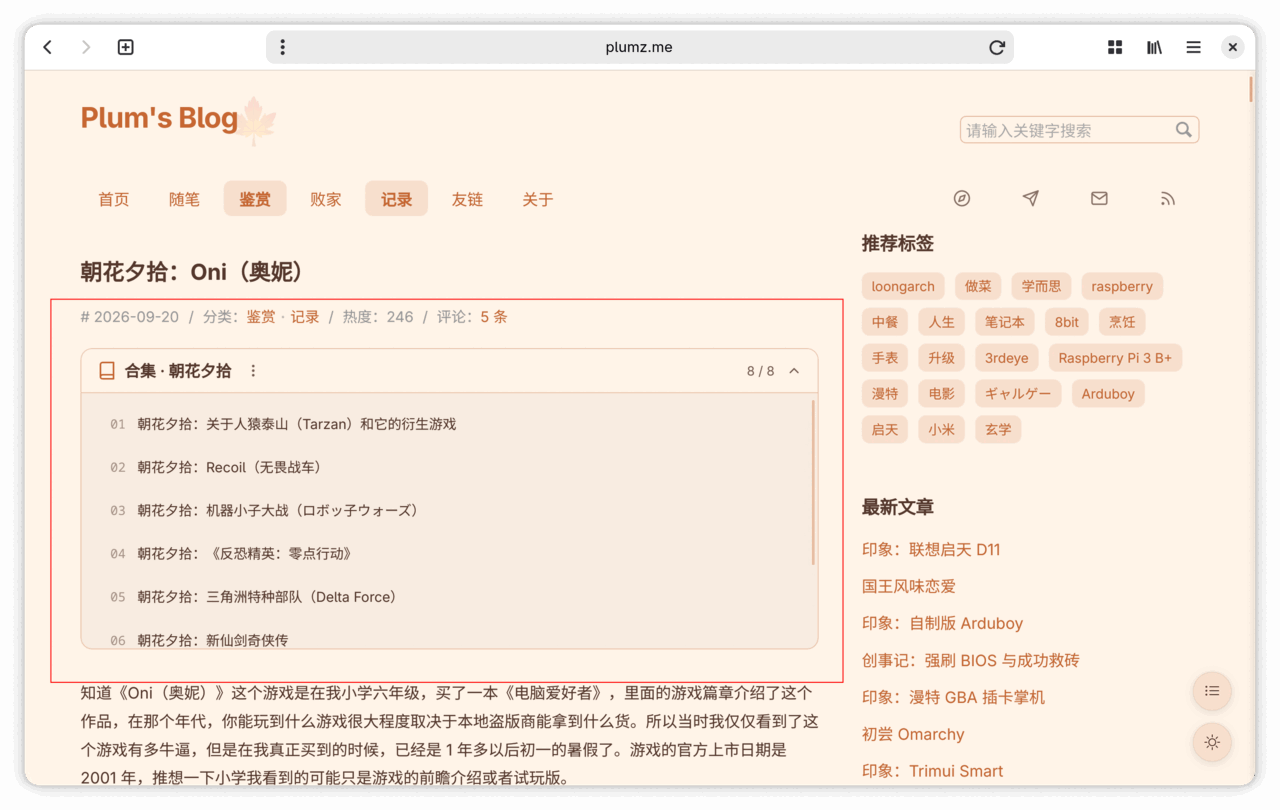Open collection item 05 Delta Force

pos(268,597)
